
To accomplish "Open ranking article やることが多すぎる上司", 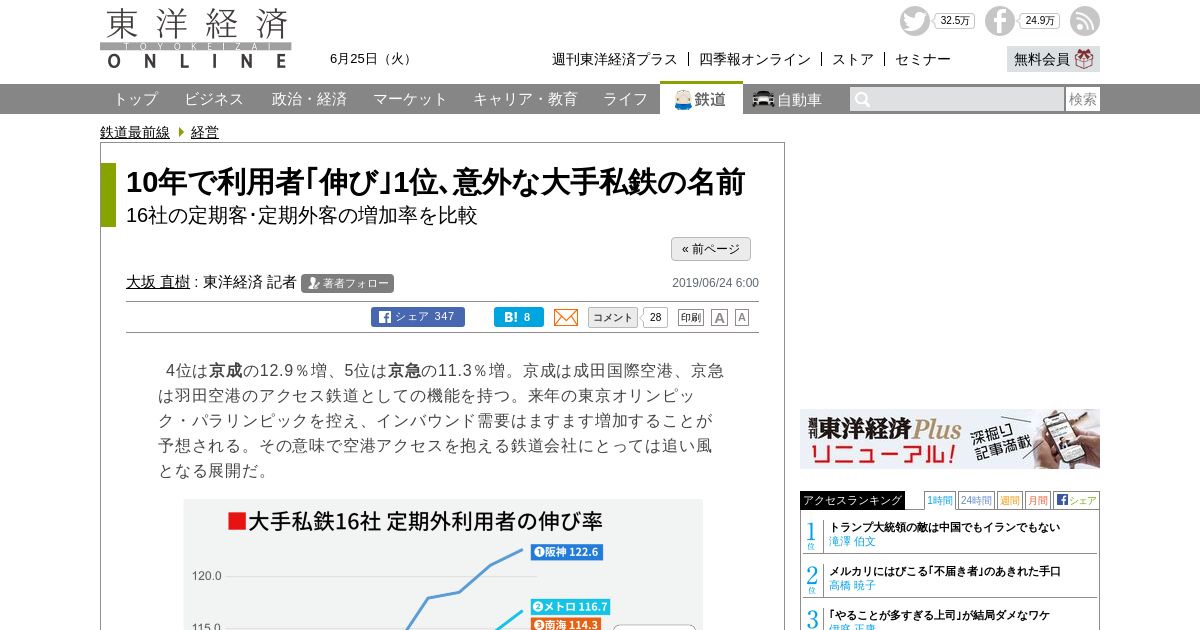I will point(939,615).
